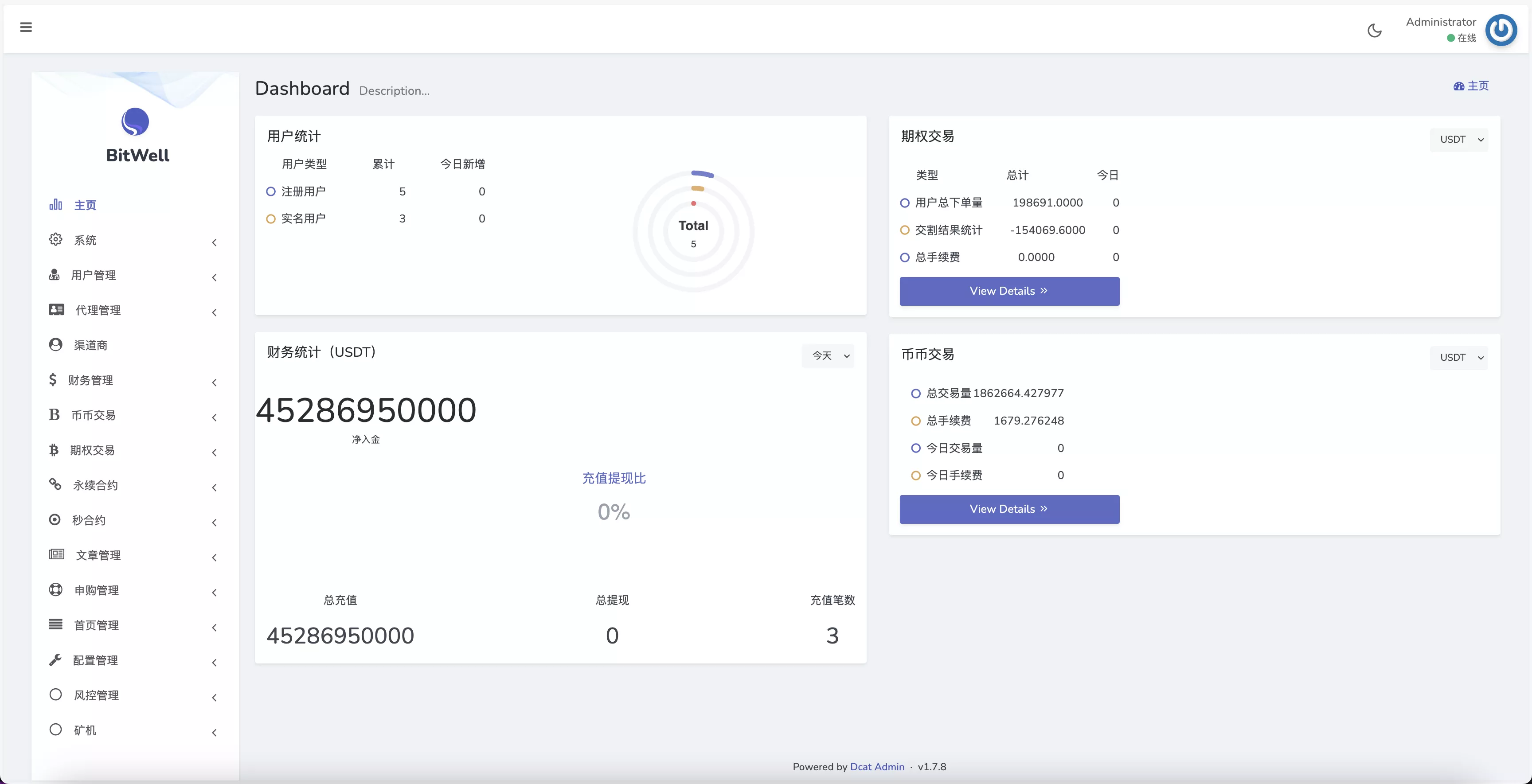Open the 今天 period dropdown
This screenshot has height=784, width=1532.
pyautogui.click(x=828, y=355)
